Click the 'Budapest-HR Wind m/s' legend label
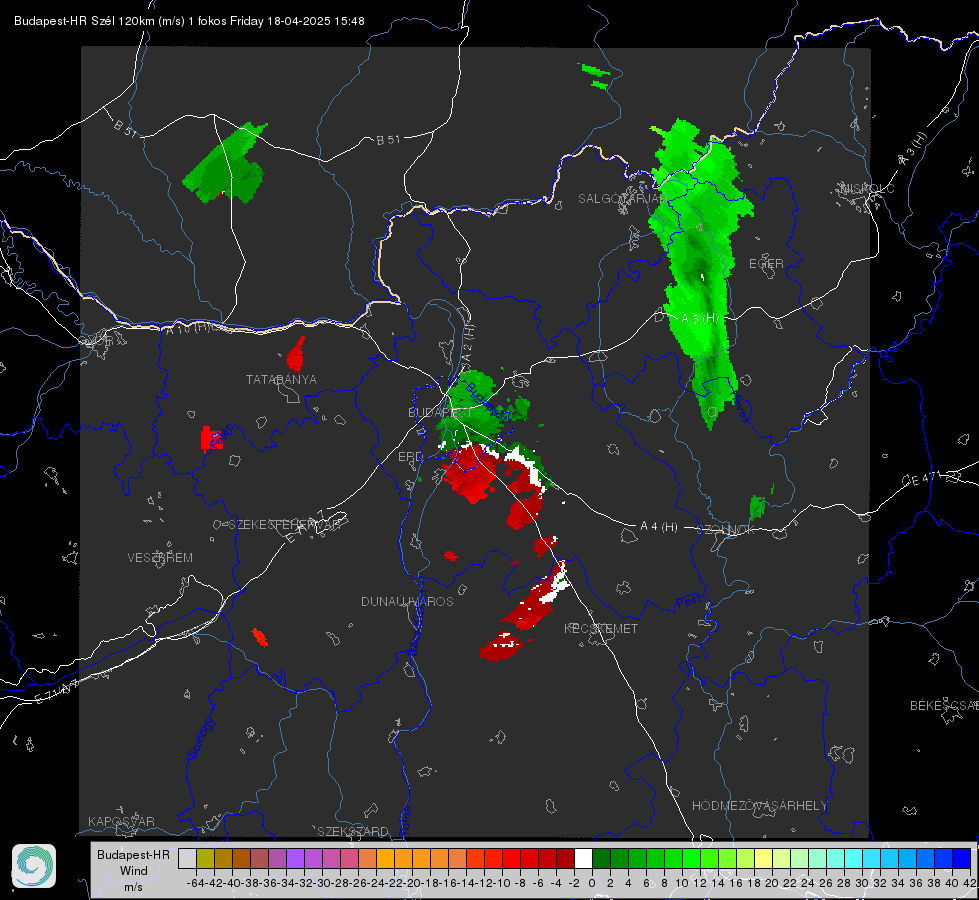This screenshot has width=979, height=900. click(133, 870)
